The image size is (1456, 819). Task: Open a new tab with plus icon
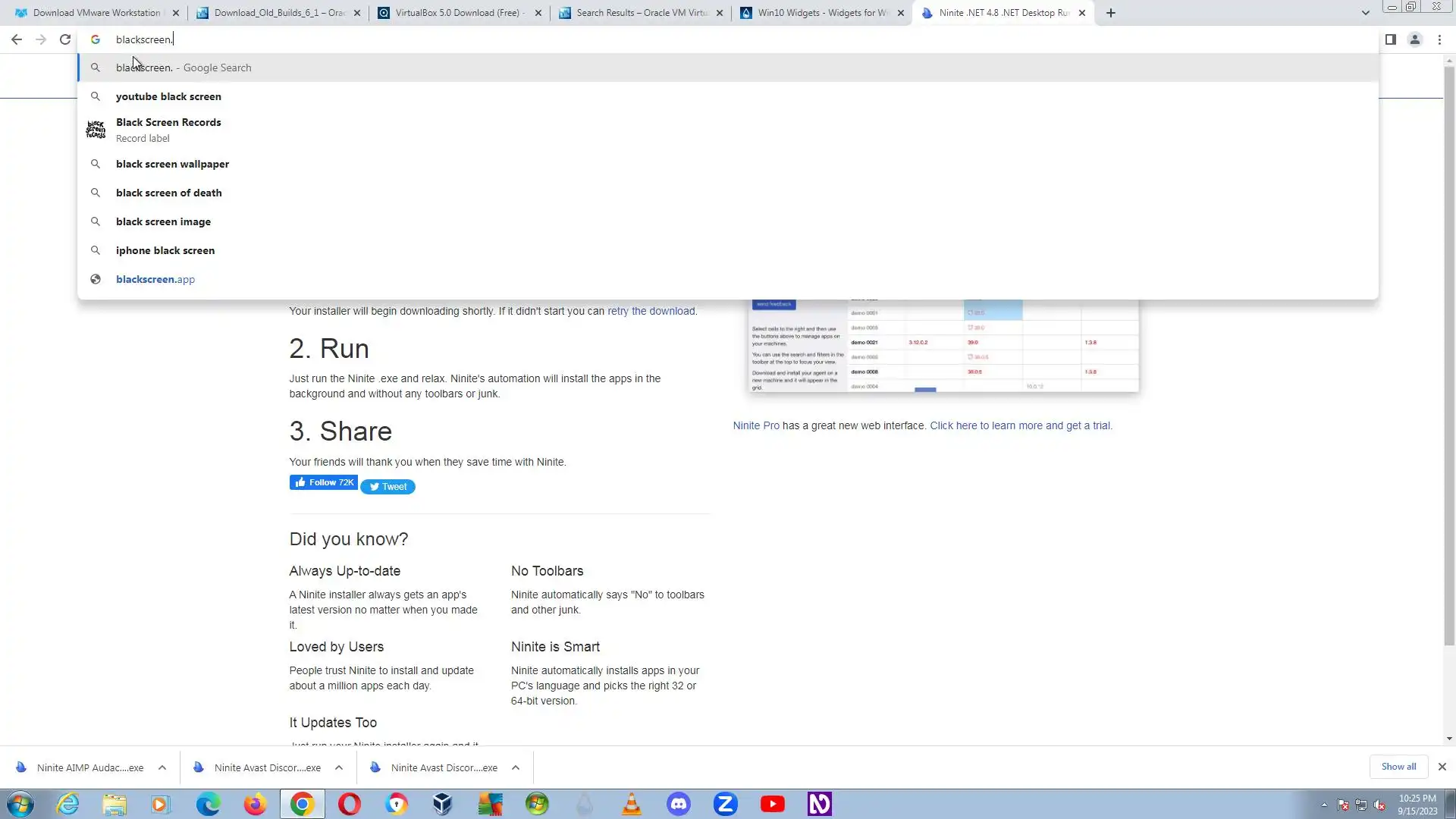tap(1110, 13)
